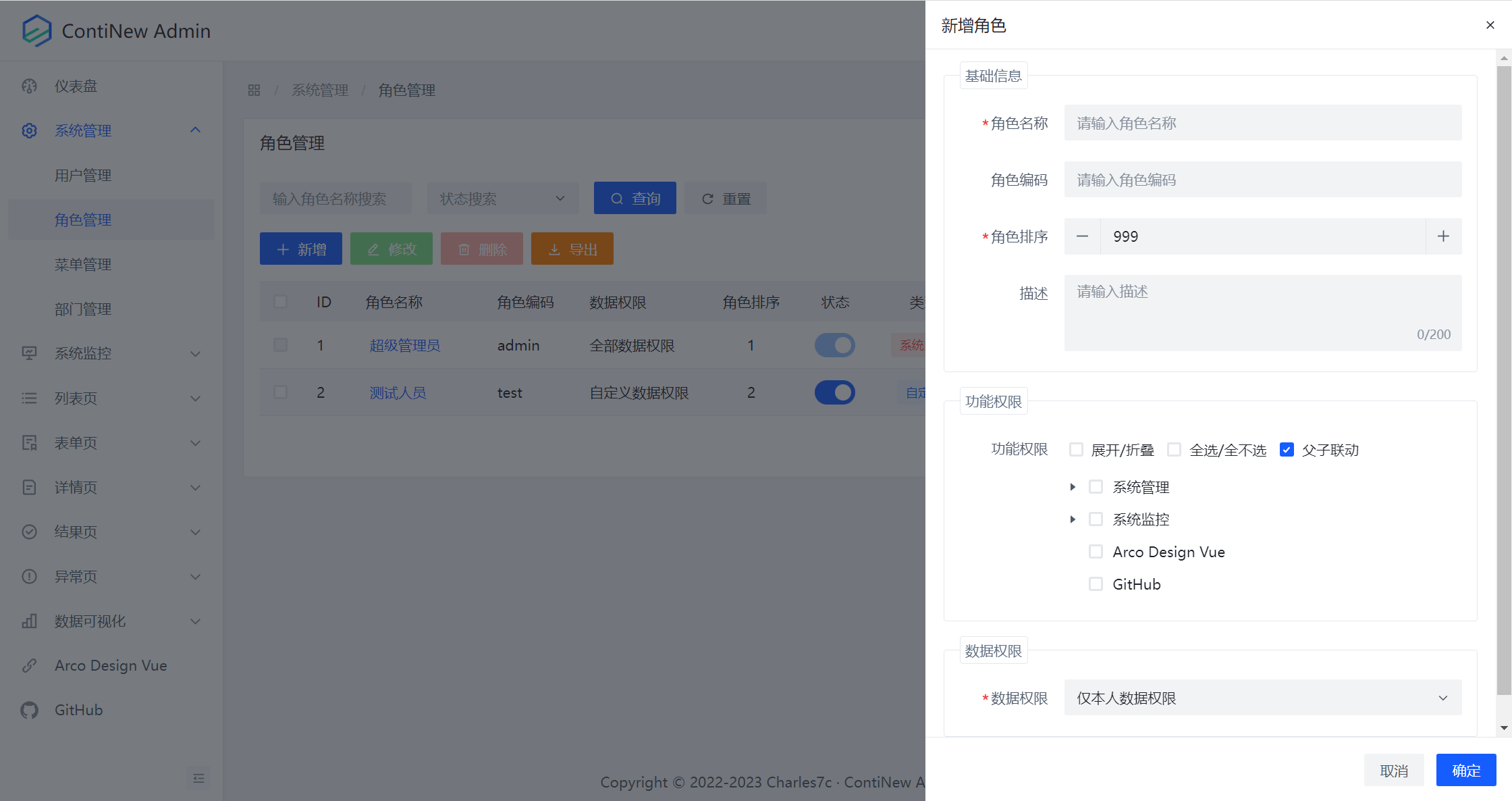Image resolution: width=1512 pixels, height=801 pixels.
Task: Check the GitHub permission checkbox
Action: tap(1096, 584)
